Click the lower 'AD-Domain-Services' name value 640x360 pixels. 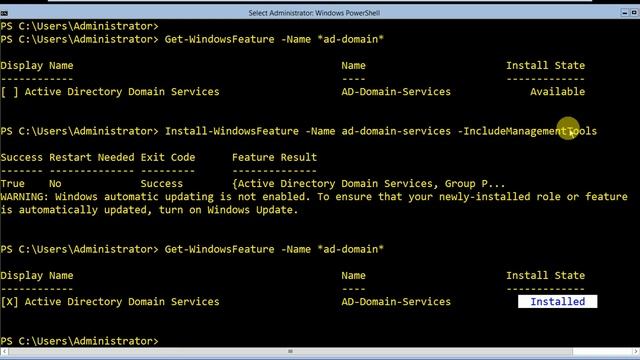(396, 302)
